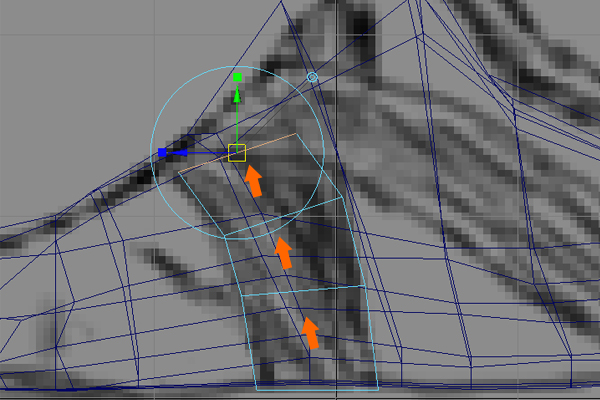Click the green Y-axis arrow cone
600x400 pixels.
[237, 95]
